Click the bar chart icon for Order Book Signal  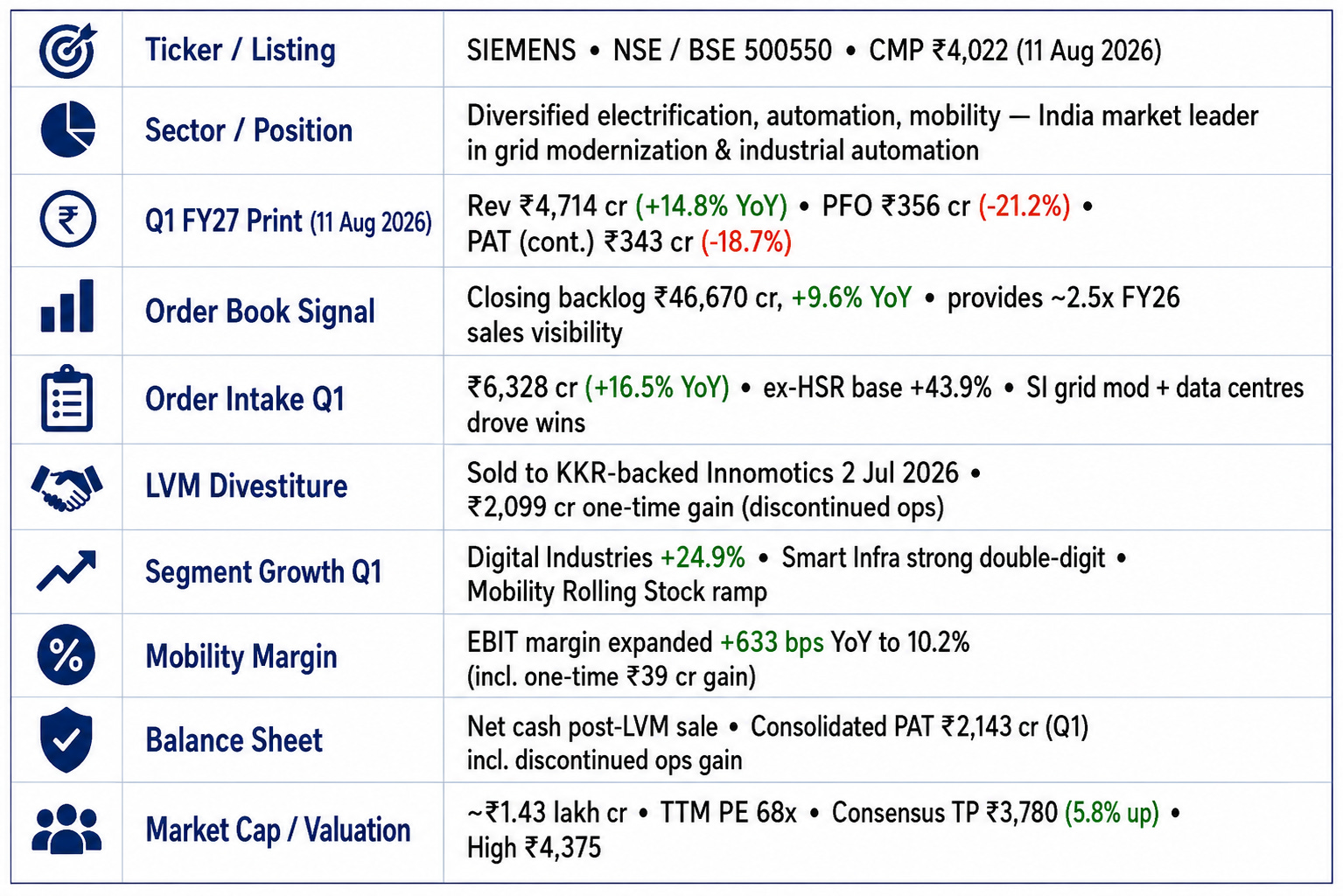pos(67,306)
